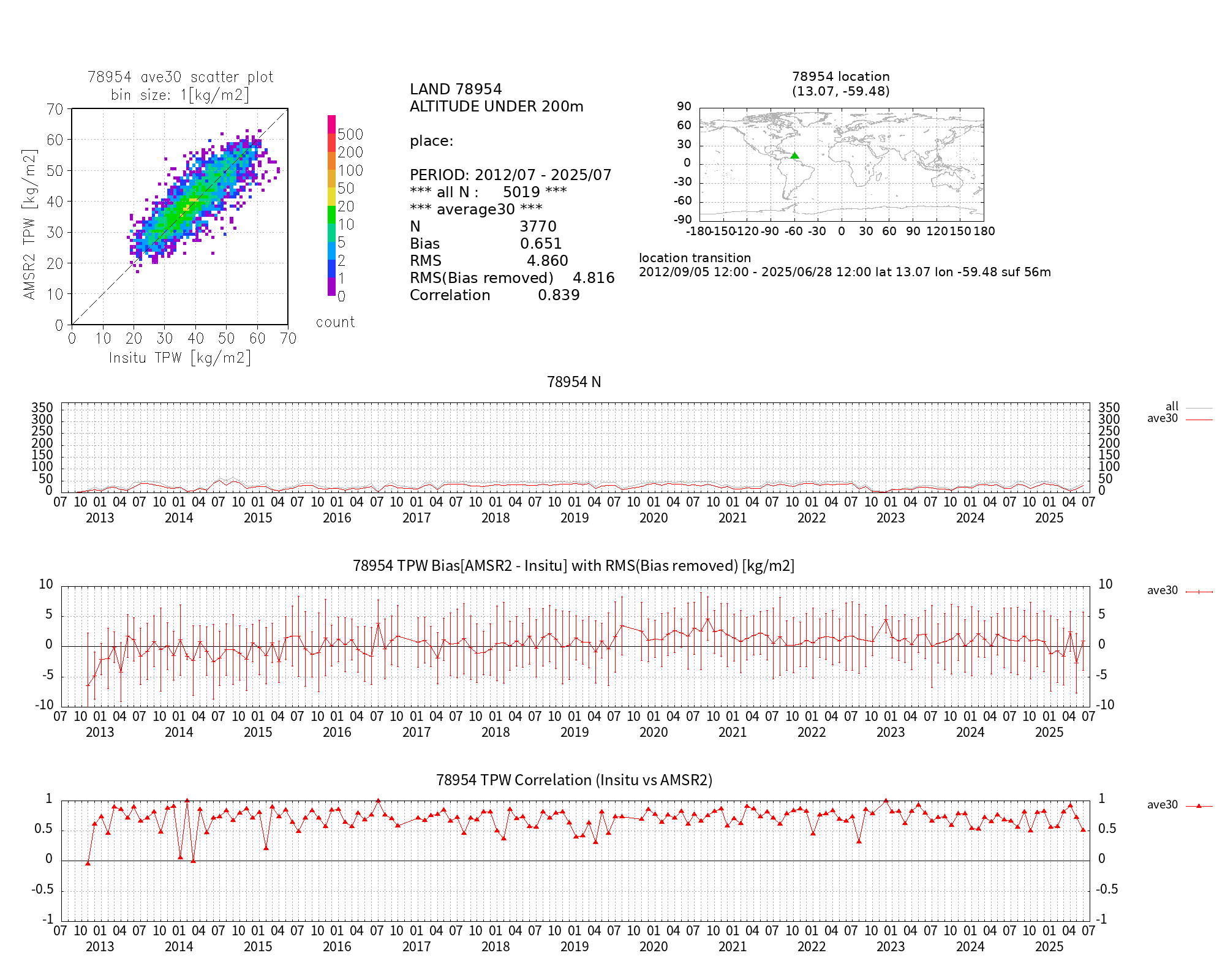Click the location transition date range line
Screen dimensions: 1225x980
coord(845,272)
